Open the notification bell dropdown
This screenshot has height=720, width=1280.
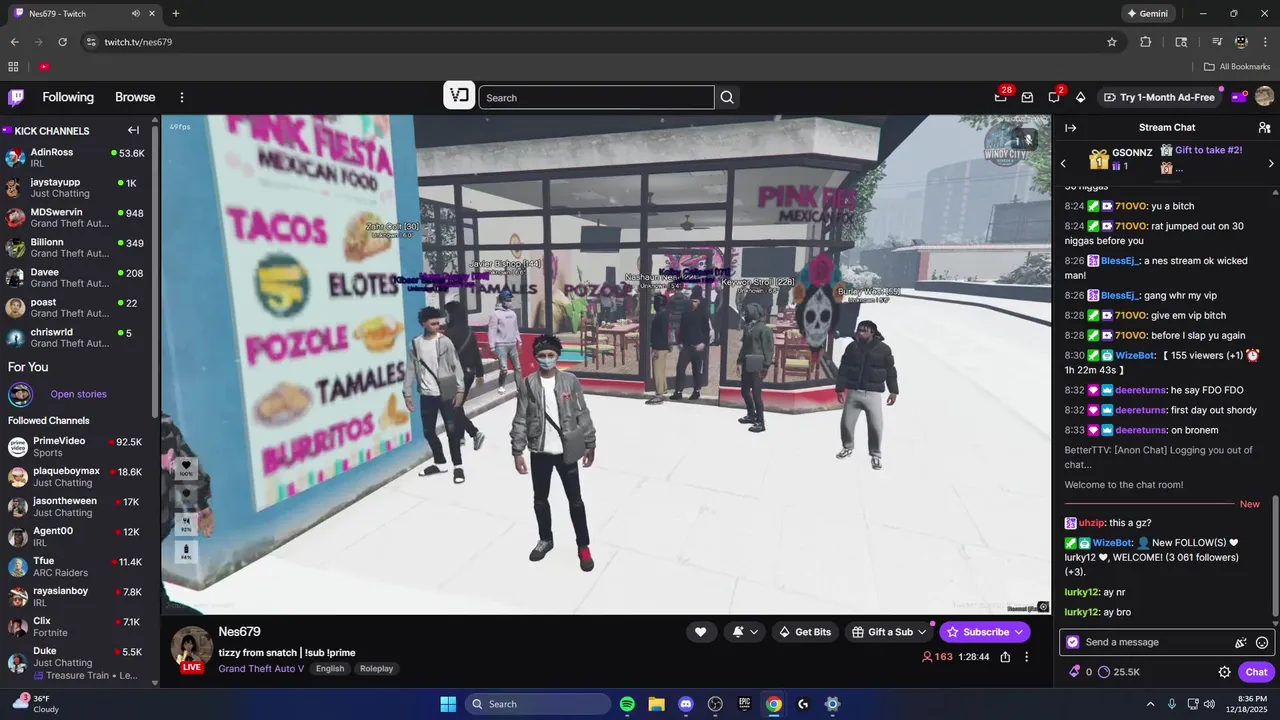click(x=745, y=632)
